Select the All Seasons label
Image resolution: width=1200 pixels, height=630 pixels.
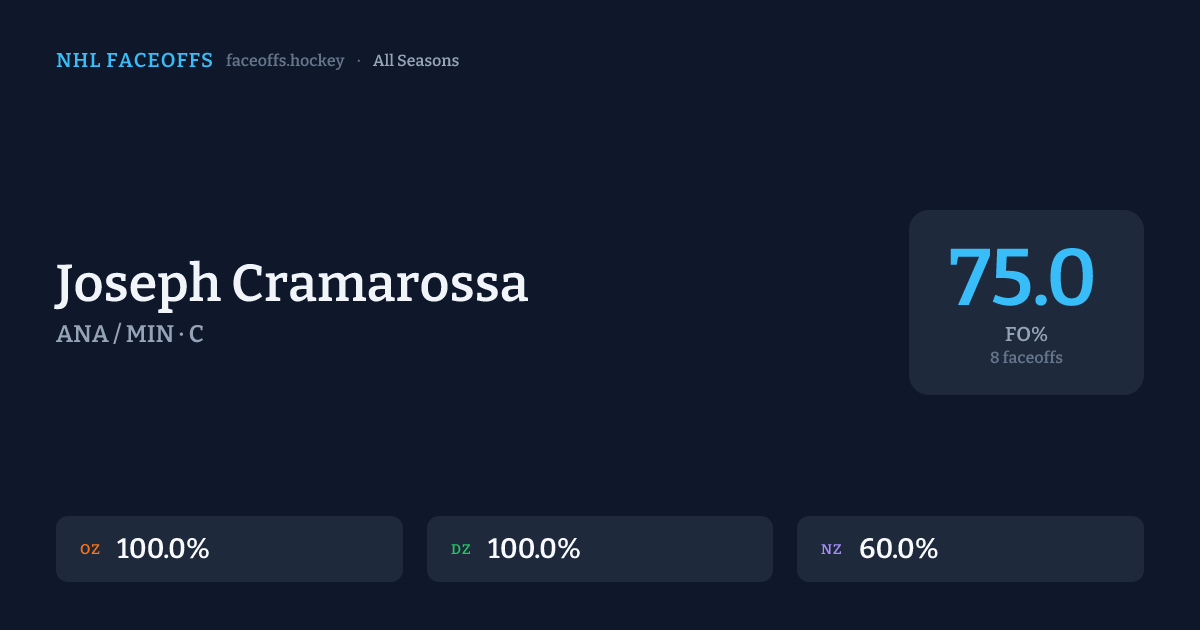416,61
